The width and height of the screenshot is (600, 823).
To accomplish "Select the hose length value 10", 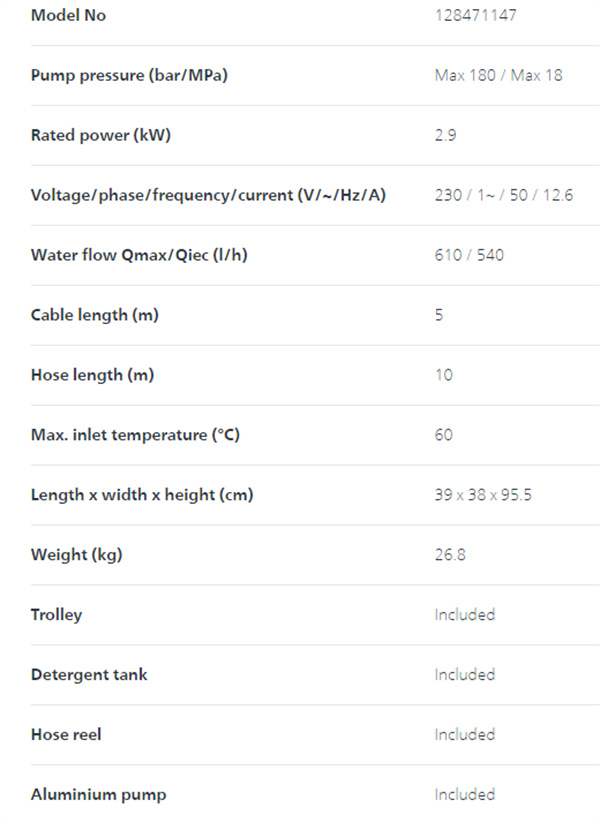I will click(x=444, y=375).
